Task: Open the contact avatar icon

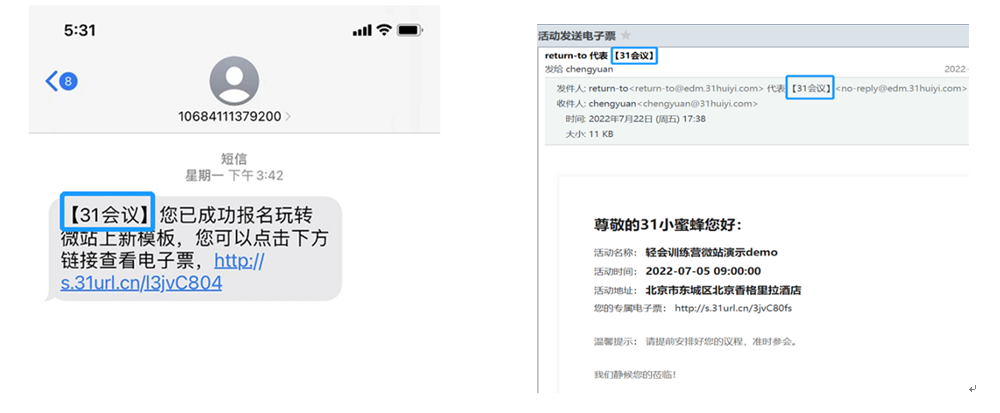Action: (234, 80)
